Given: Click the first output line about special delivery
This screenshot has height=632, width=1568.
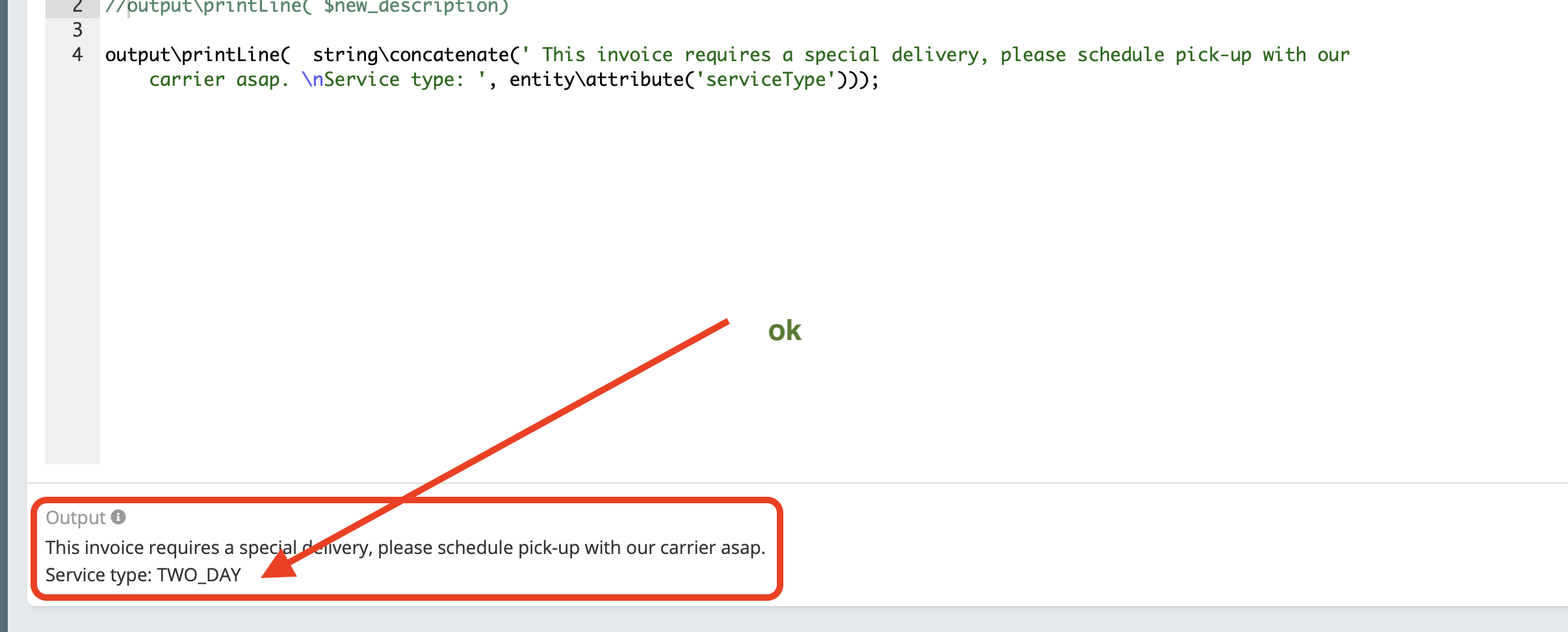Looking at the screenshot, I should [406, 547].
